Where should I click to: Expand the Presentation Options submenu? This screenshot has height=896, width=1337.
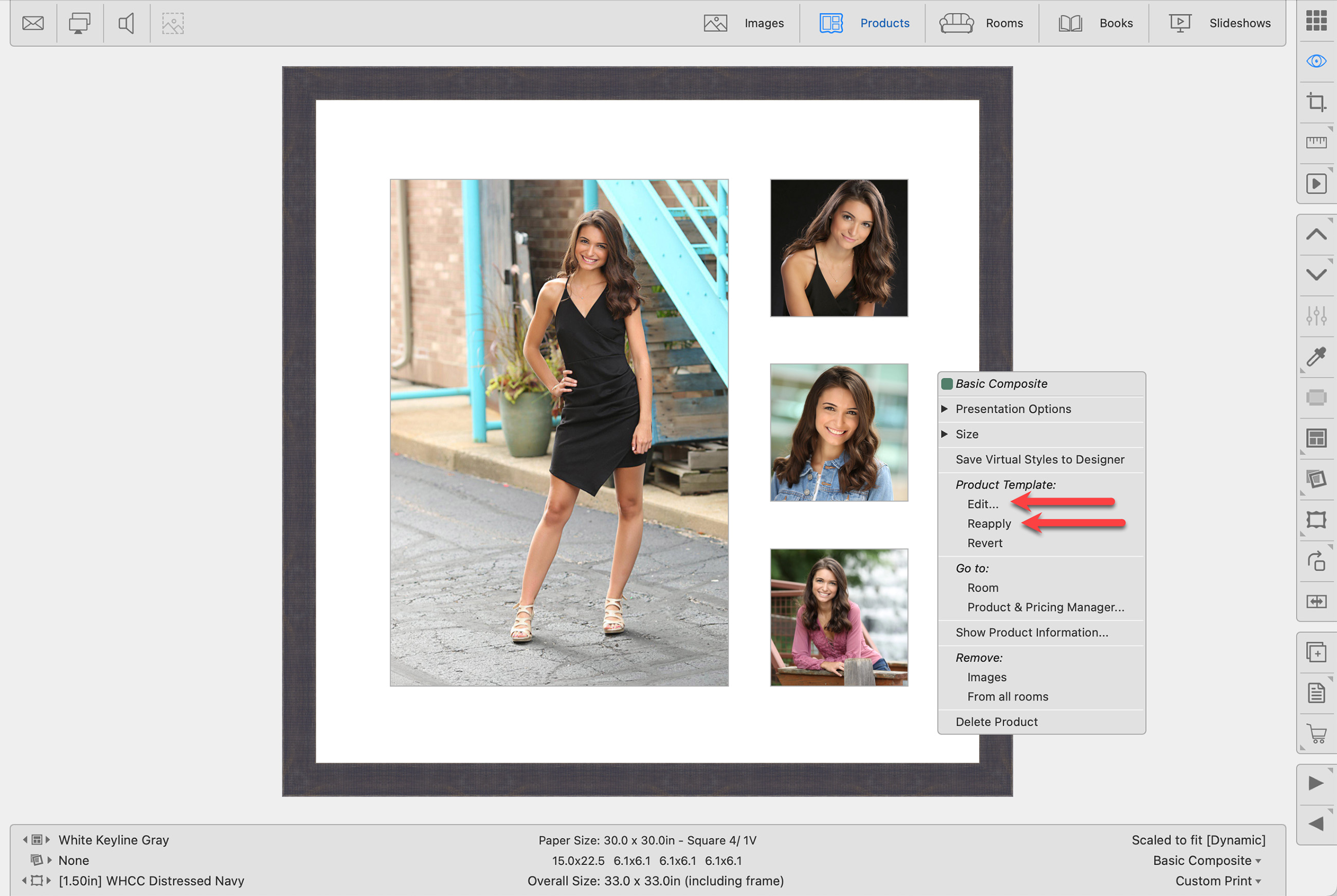[1013, 409]
